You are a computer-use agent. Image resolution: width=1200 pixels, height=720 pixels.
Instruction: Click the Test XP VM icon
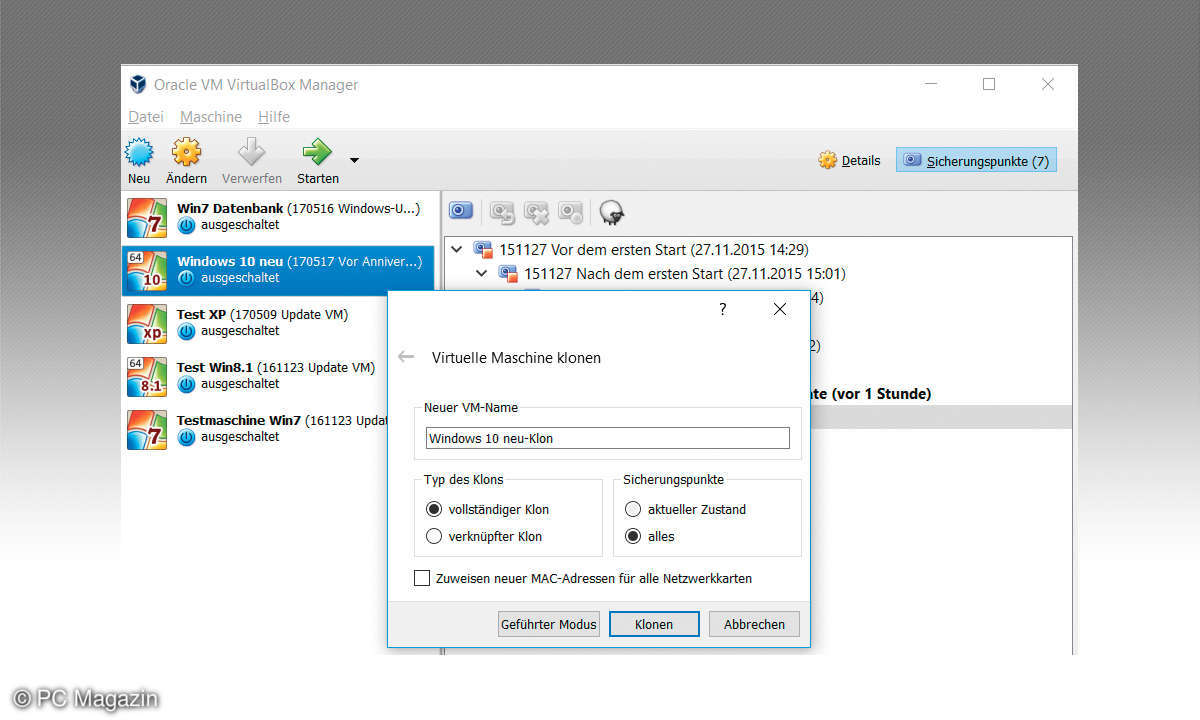(147, 323)
